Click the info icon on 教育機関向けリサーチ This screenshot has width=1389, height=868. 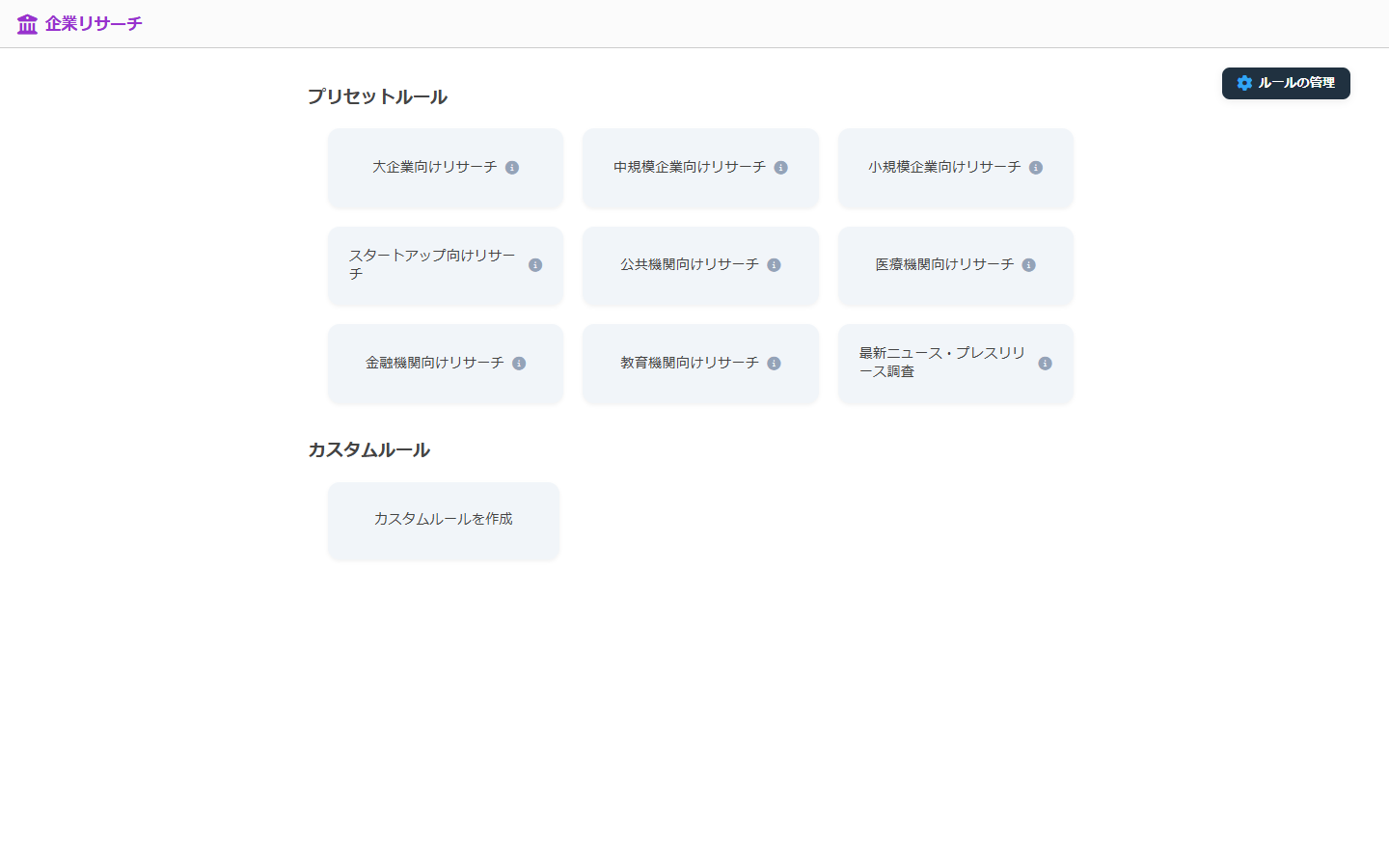(x=774, y=364)
